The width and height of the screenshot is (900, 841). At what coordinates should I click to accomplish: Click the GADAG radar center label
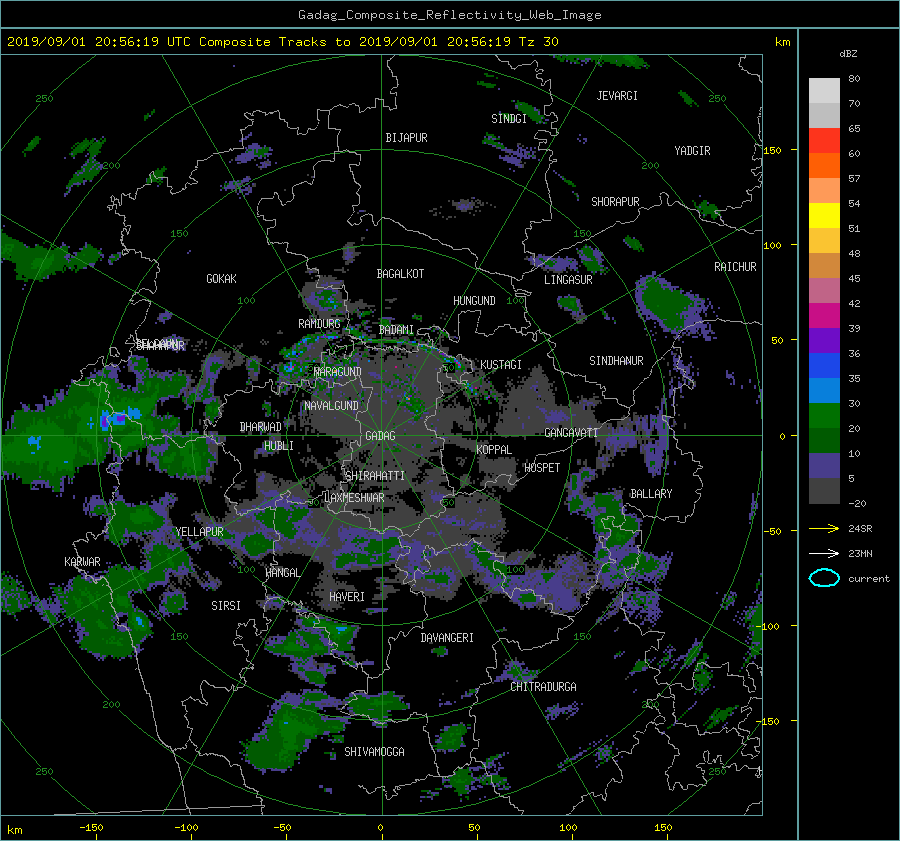coord(381,436)
